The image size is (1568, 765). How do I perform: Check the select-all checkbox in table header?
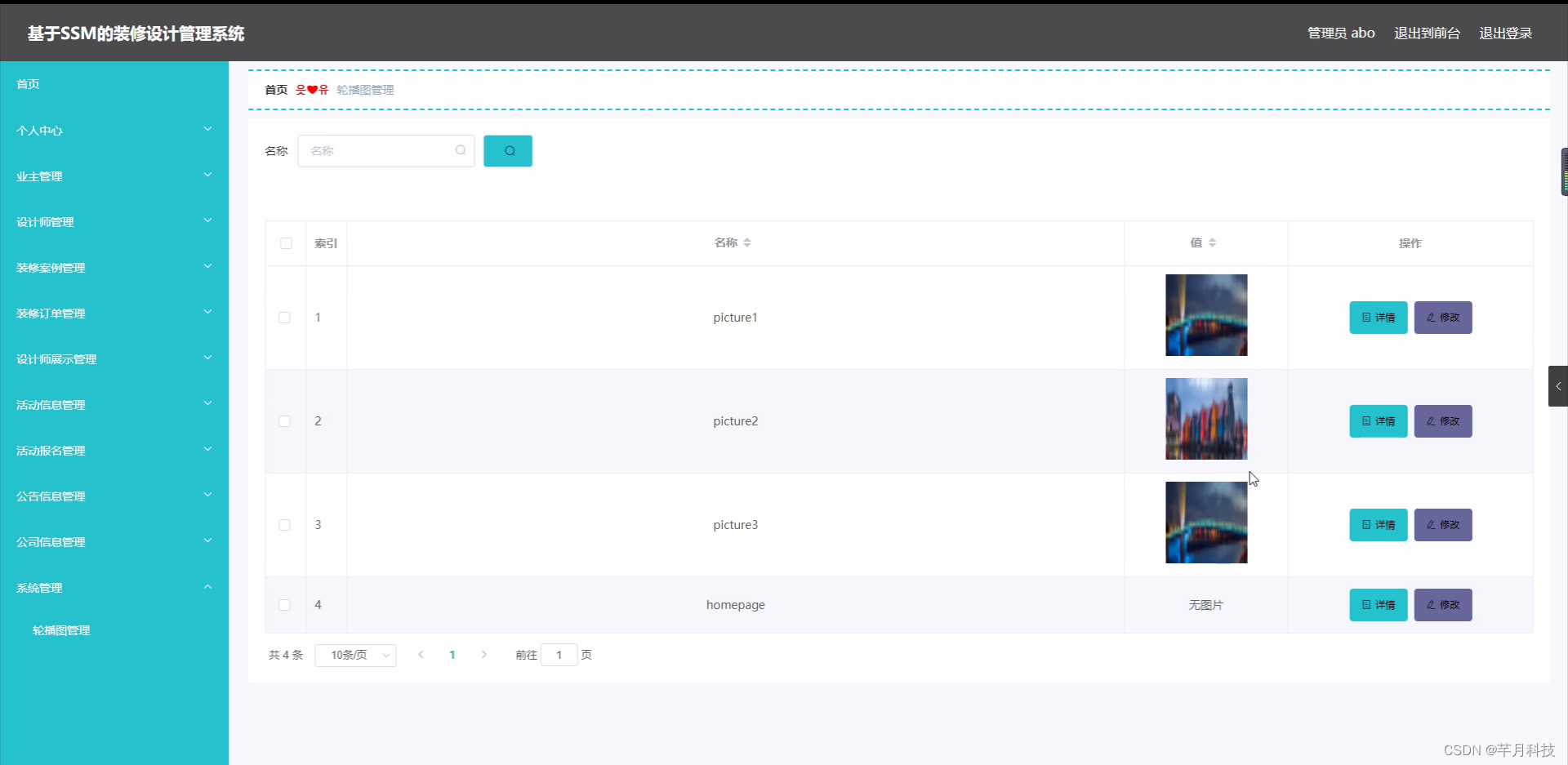click(286, 243)
